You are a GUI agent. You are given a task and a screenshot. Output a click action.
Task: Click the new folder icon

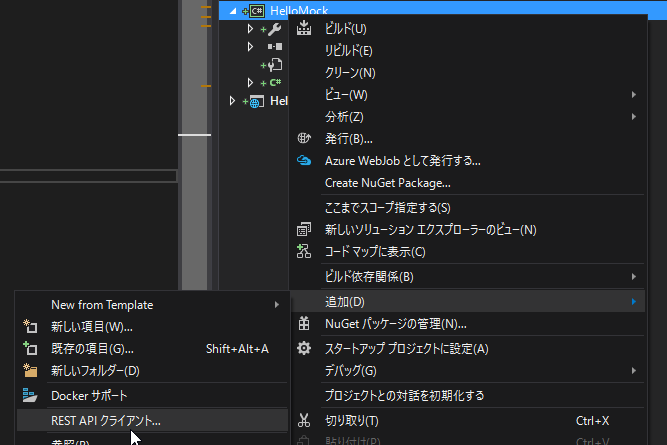coord(30,371)
